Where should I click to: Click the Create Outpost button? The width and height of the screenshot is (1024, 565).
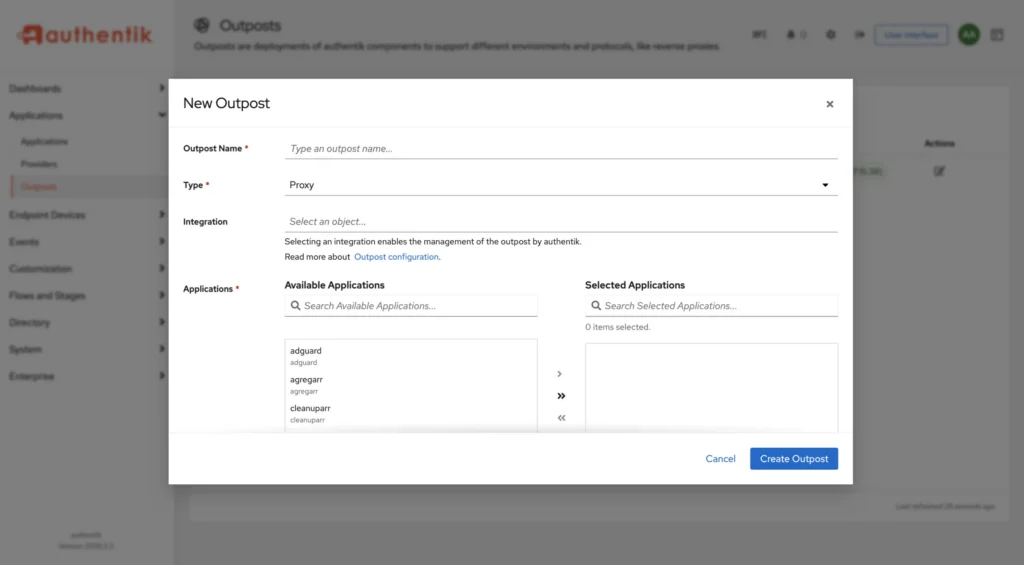pyautogui.click(x=793, y=459)
